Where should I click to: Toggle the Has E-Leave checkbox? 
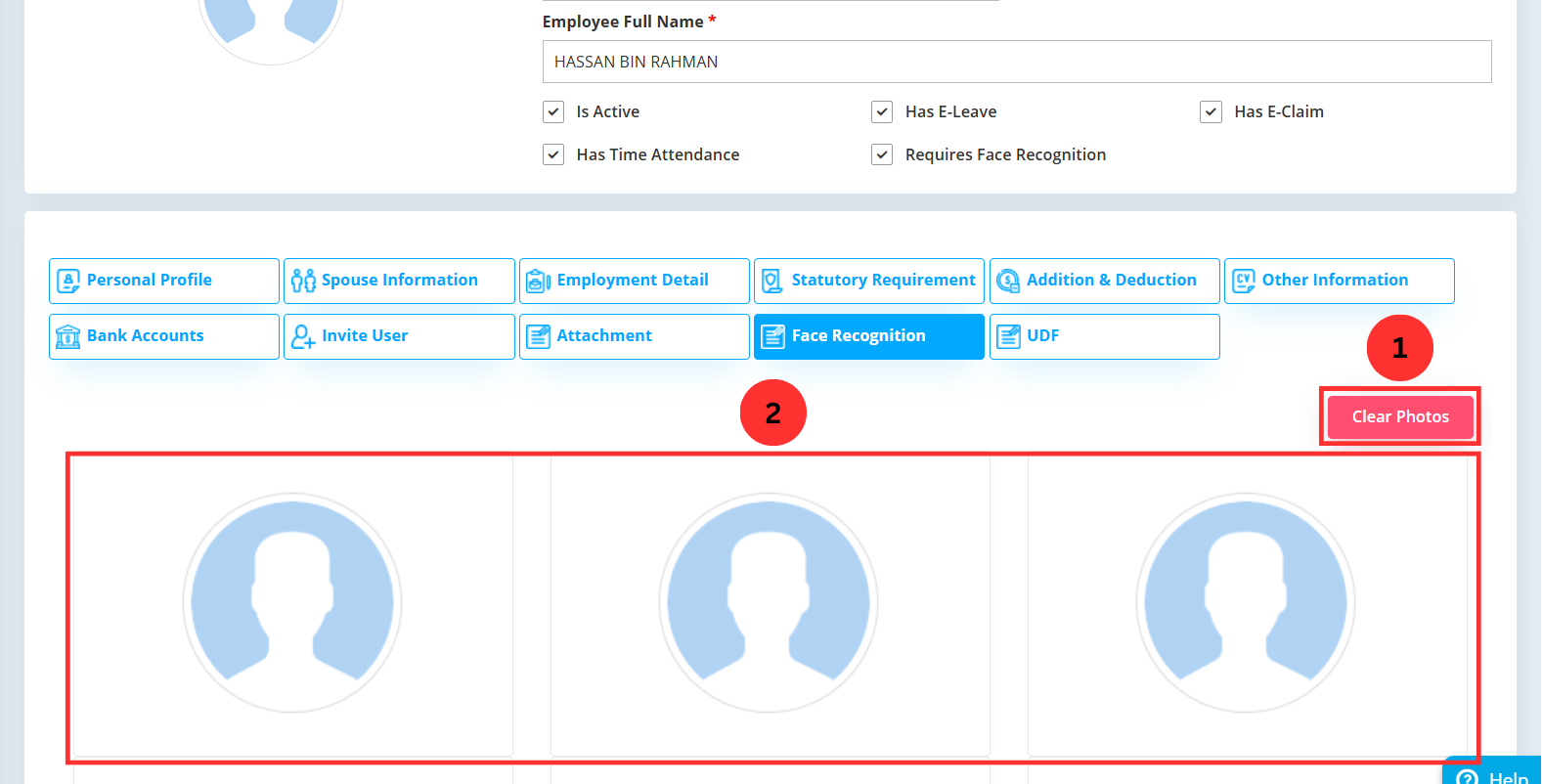pos(882,112)
